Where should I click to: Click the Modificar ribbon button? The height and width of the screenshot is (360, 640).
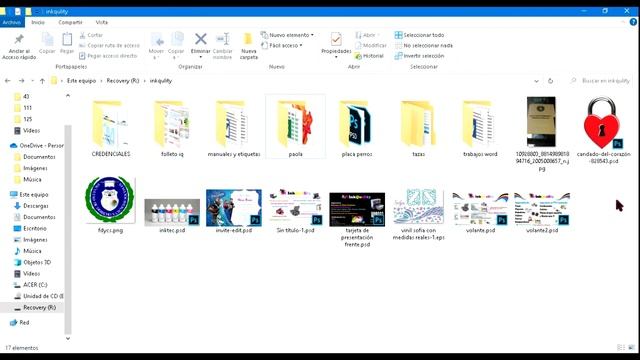point(370,45)
